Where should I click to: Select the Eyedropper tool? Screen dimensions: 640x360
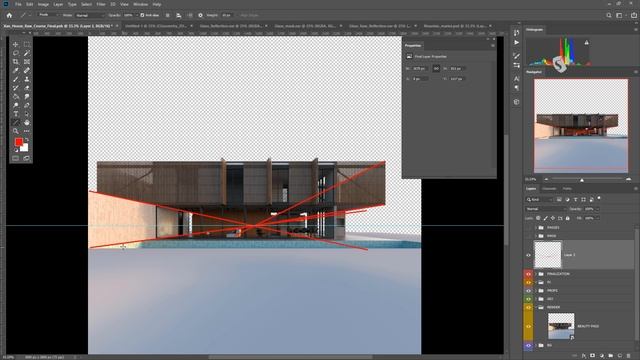tap(16, 70)
